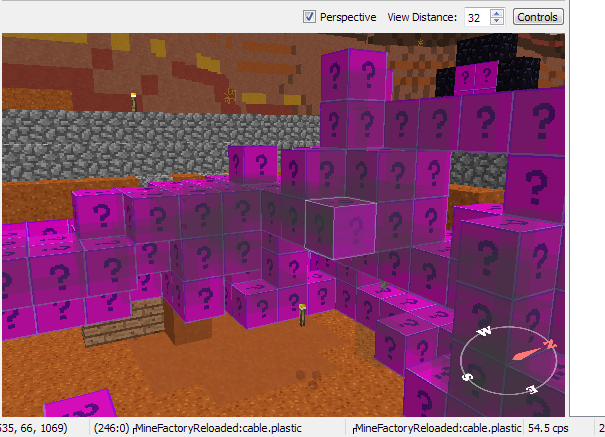This screenshot has height=437, width=605.
Task: Click the wall torch on the upper left
Action: tap(134, 101)
